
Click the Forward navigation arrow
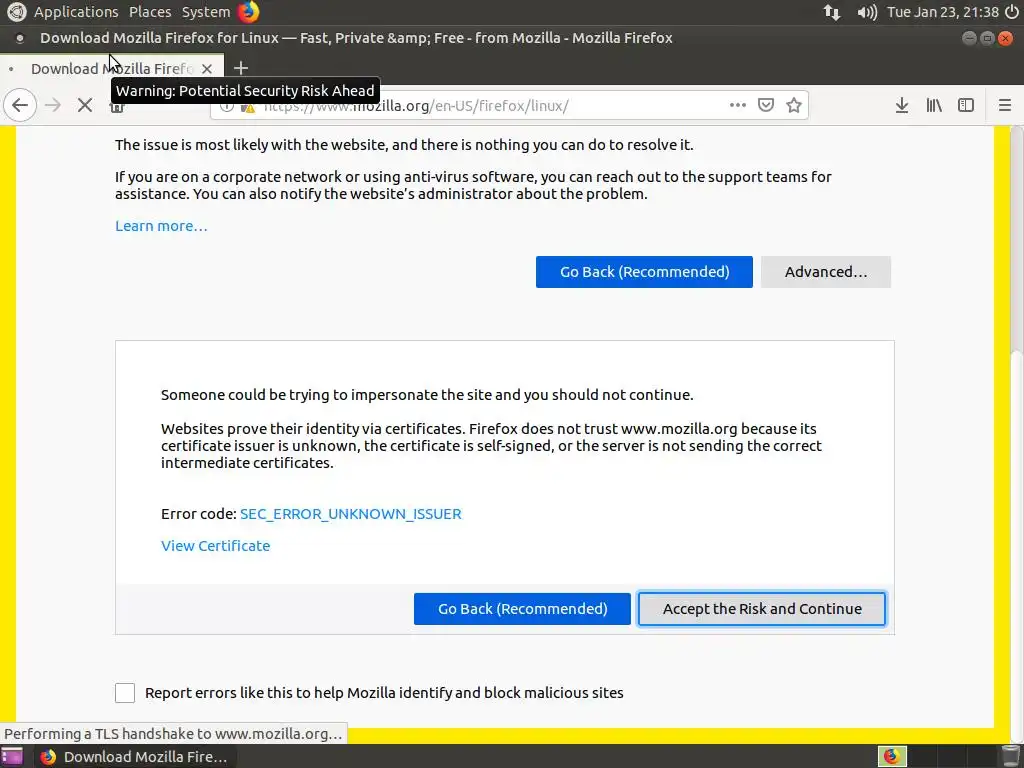coord(53,105)
